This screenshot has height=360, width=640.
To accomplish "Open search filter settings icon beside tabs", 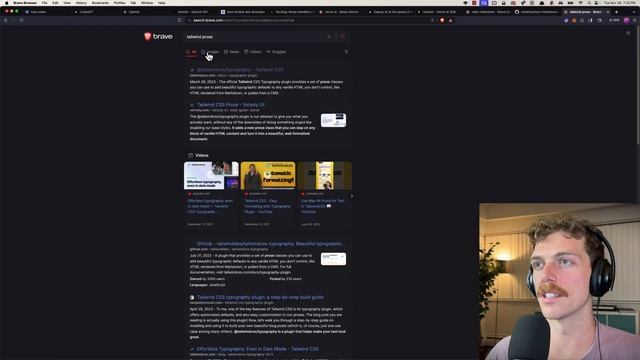I will point(347,52).
